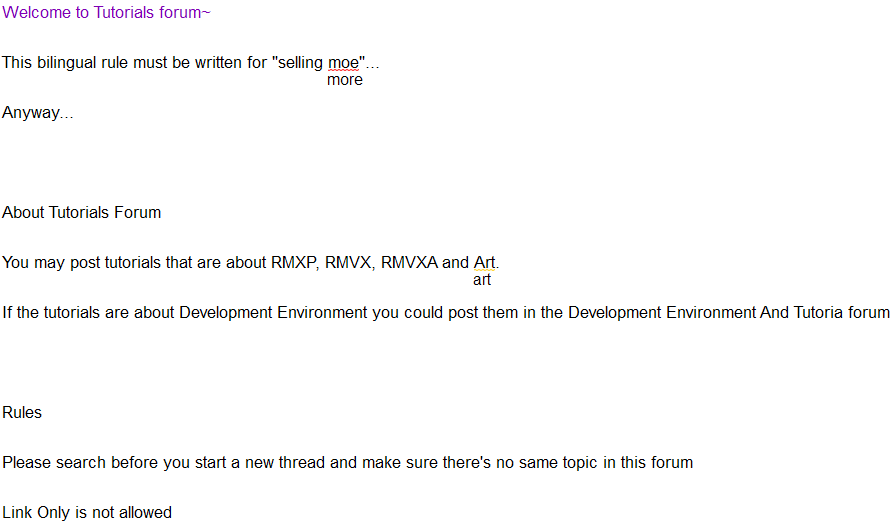Click the "Link Only is not allowed" line

87,513
